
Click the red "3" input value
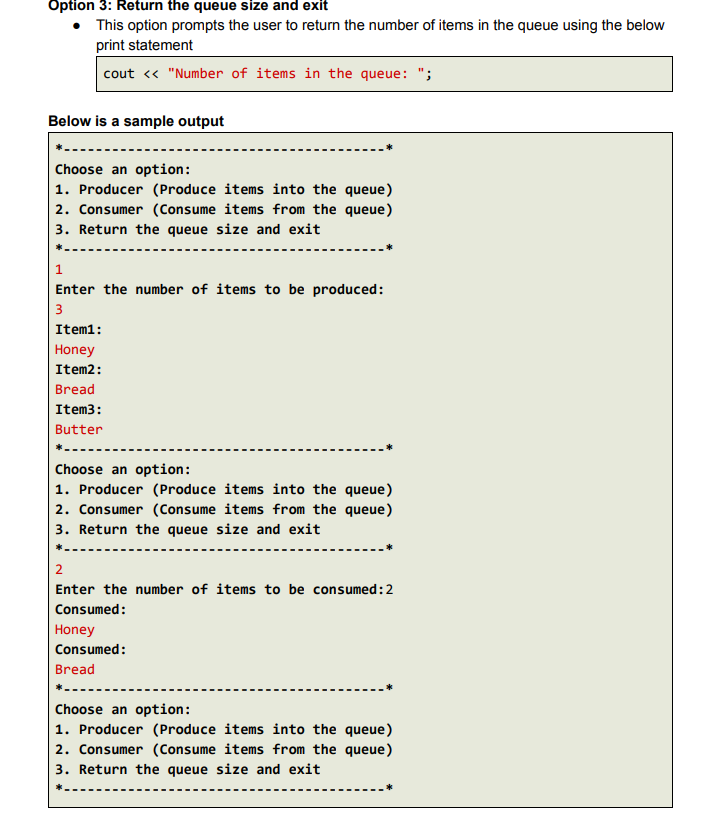[59, 310]
